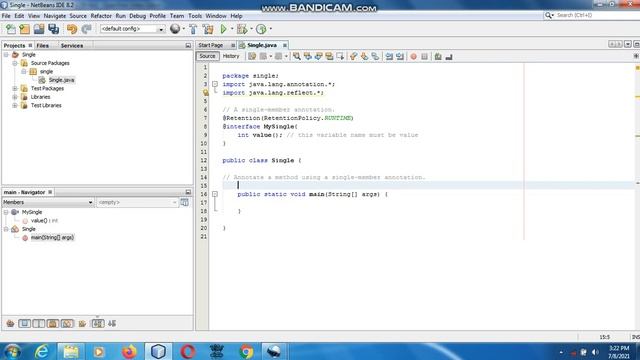Switch to the Start Page tab
Image resolution: width=640 pixels, height=360 pixels.
click(x=211, y=45)
